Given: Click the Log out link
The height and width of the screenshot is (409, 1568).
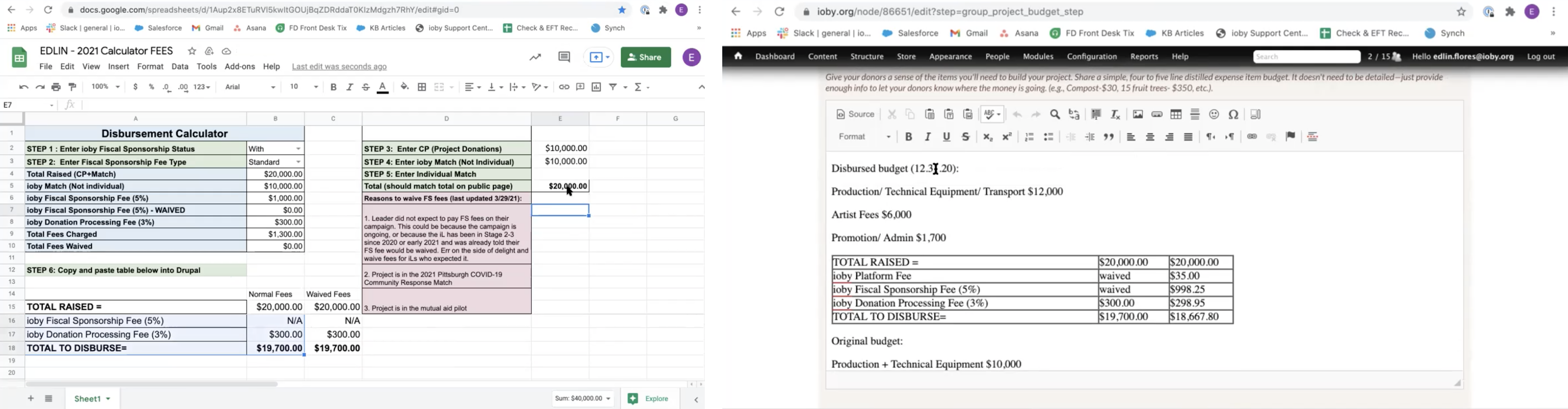Looking at the screenshot, I should [1541, 57].
